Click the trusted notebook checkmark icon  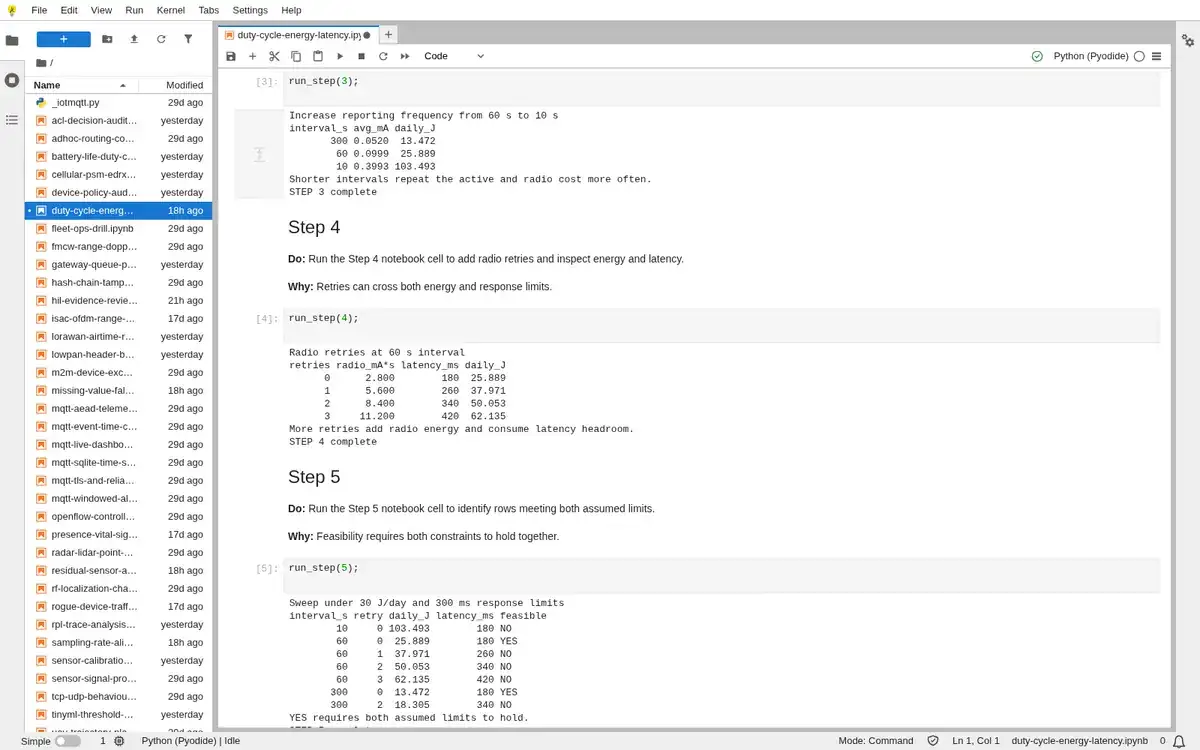[x=1037, y=56]
